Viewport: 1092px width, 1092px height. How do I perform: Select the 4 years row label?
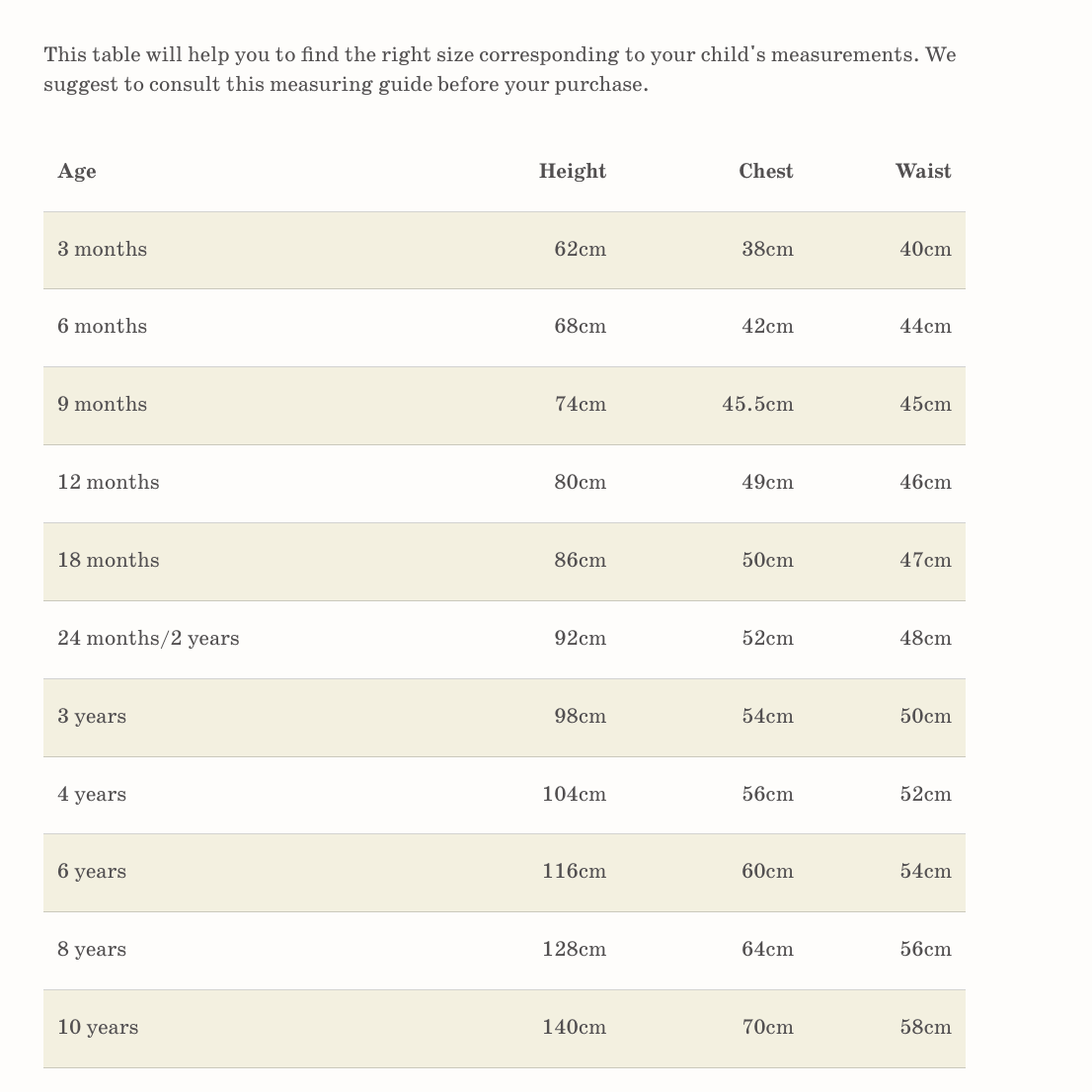92,795
